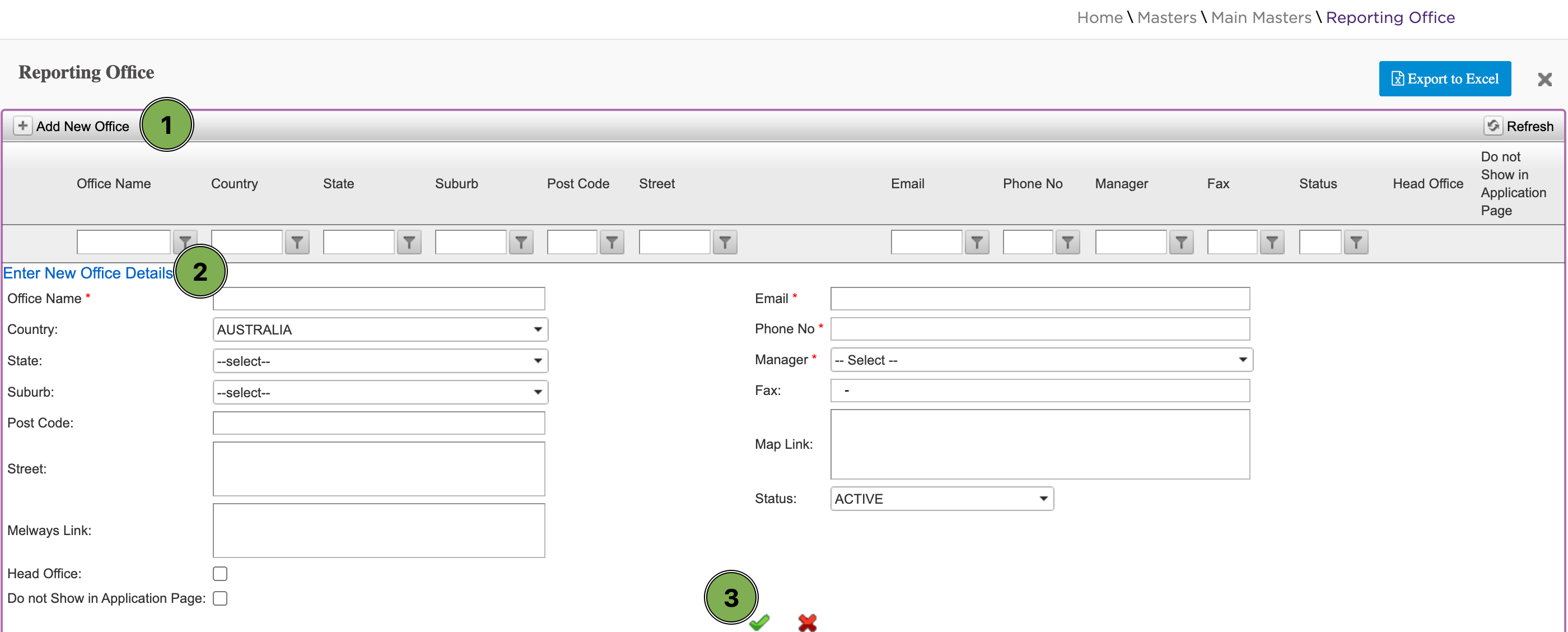Click the Post Code column filter icon
This screenshot has height=632, width=1568.
click(x=612, y=243)
